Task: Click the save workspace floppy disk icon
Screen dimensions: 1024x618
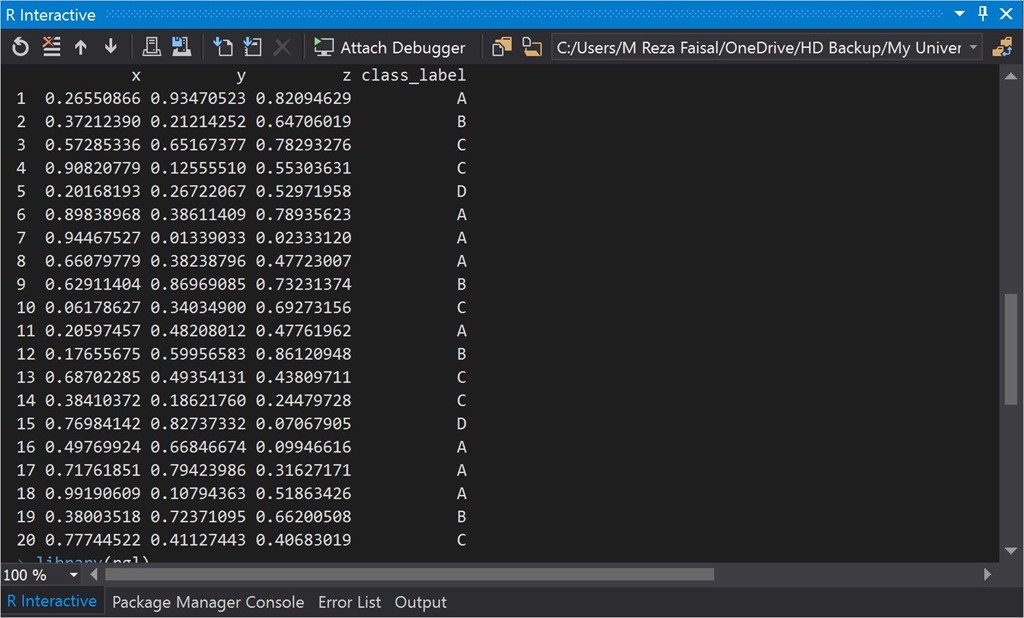Action: (181, 47)
